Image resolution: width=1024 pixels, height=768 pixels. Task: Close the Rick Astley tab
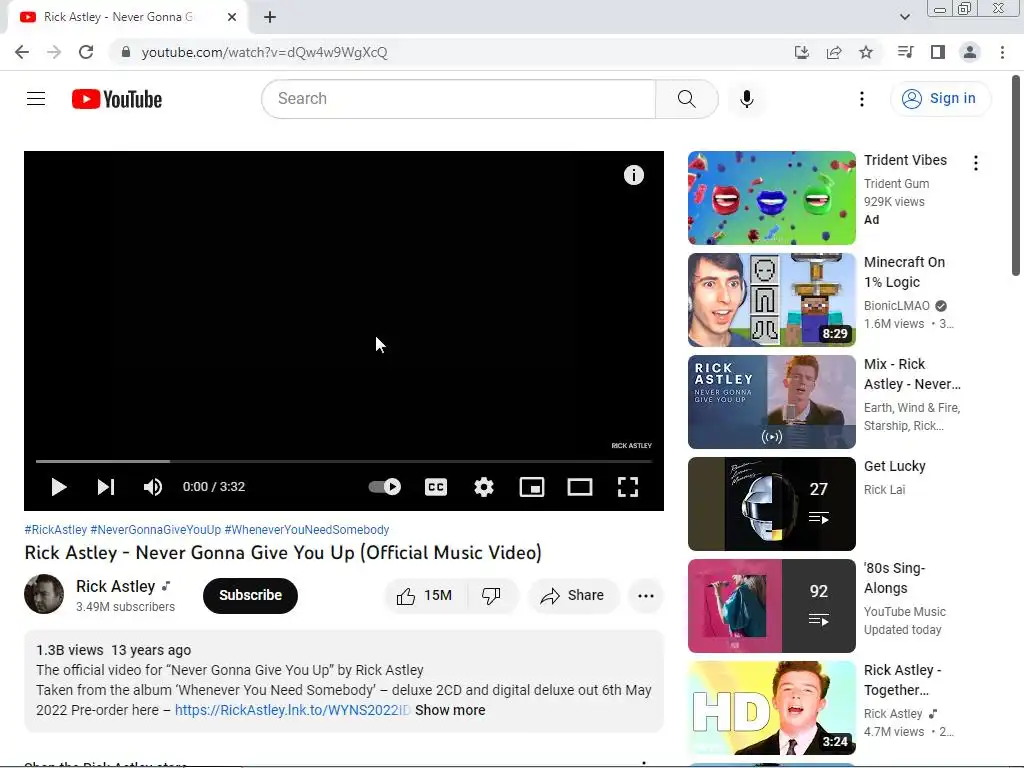[232, 17]
